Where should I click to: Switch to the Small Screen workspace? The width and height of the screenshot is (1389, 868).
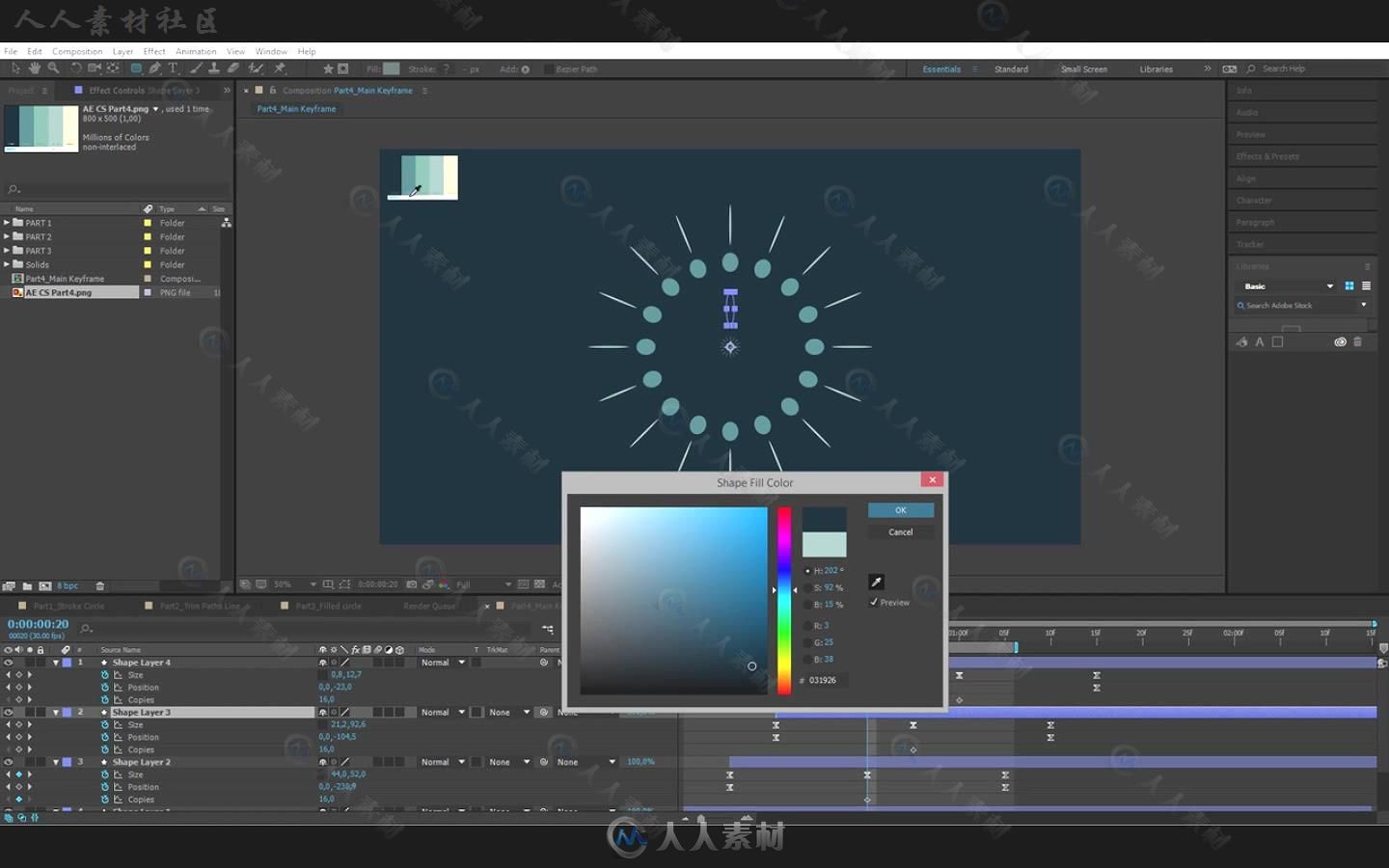(x=1084, y=69)
